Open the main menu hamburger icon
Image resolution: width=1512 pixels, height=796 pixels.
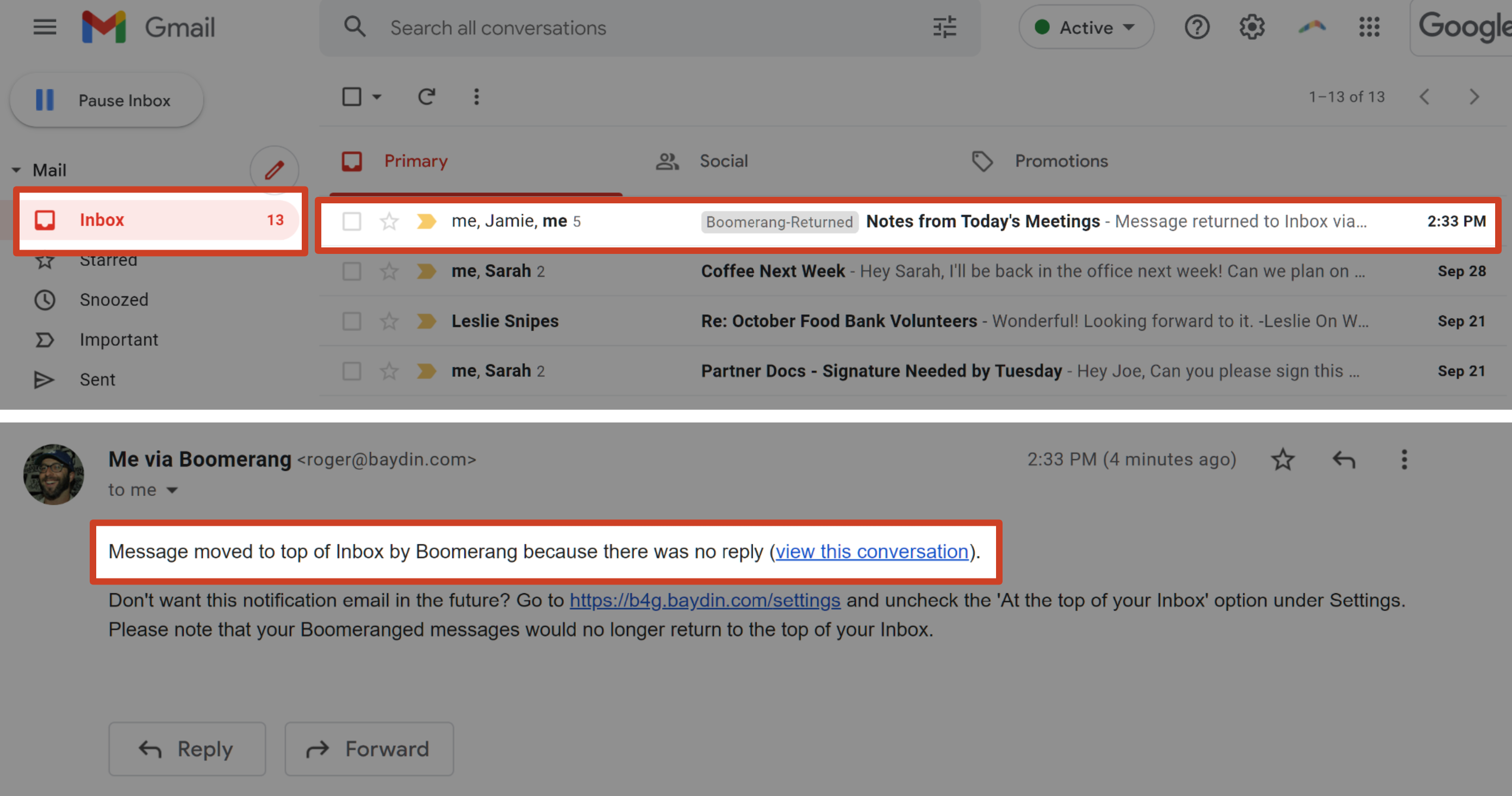pos(45,27)
